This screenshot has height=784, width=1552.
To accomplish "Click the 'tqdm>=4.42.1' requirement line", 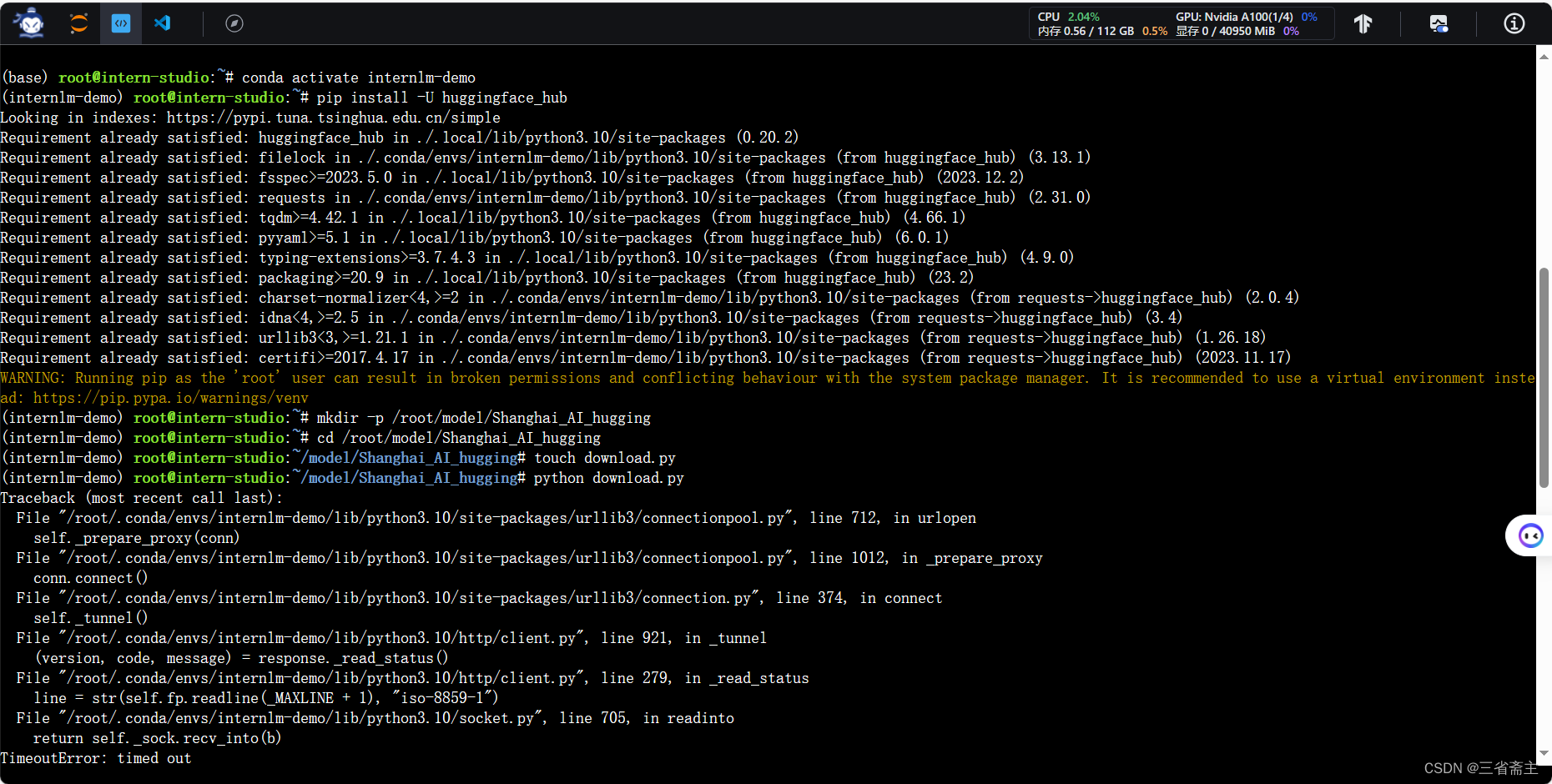I will point(483,218).
